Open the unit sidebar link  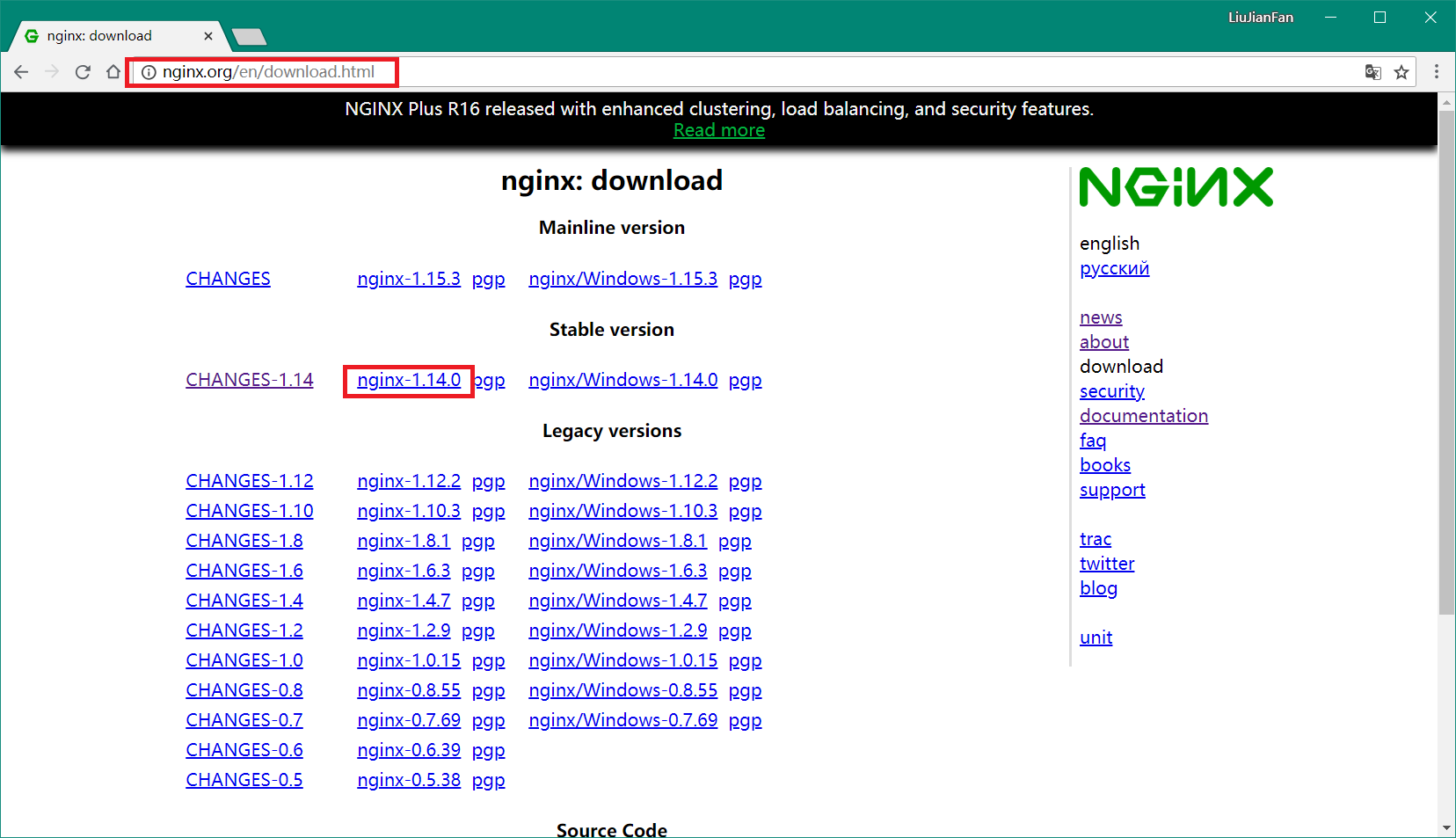(1096, 638)
